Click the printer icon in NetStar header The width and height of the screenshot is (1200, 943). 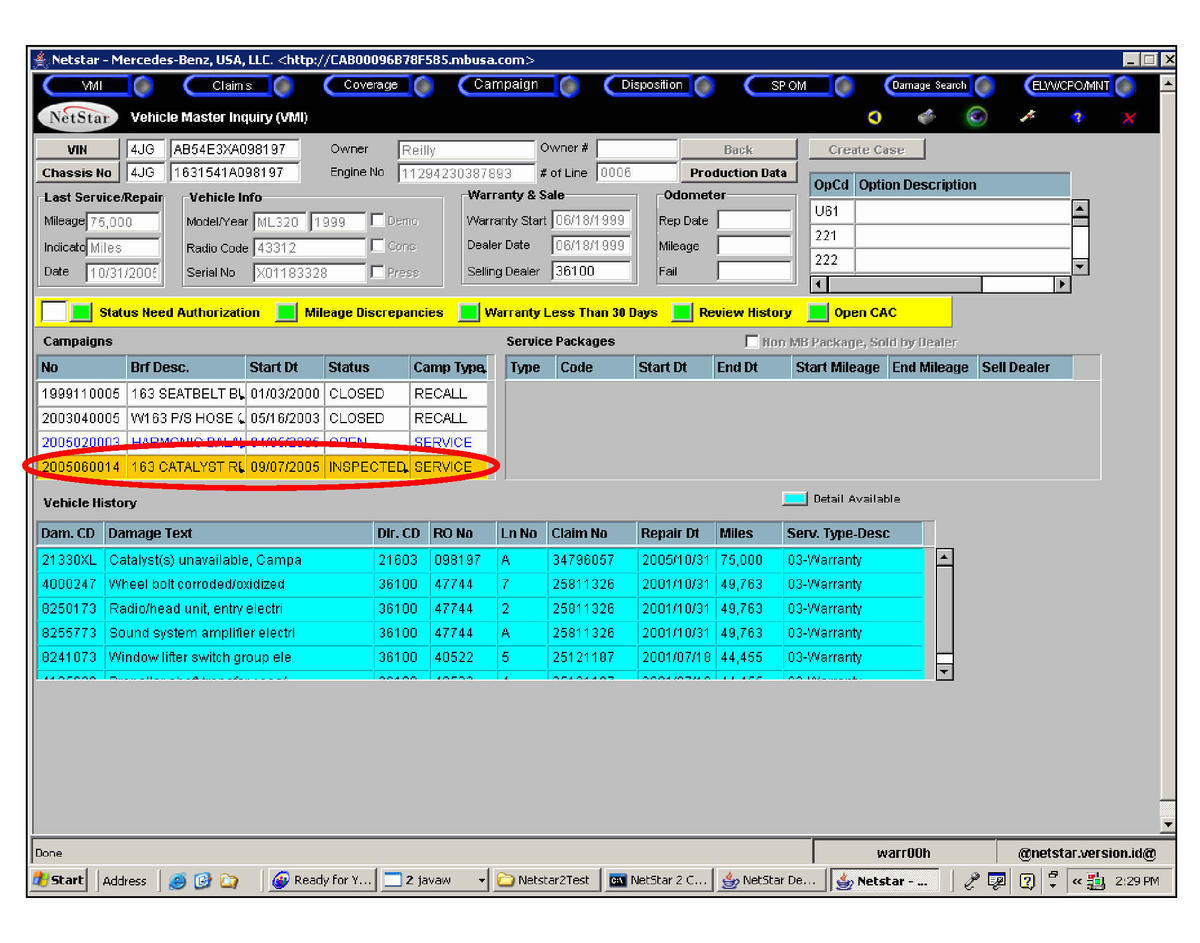[927, 117]
